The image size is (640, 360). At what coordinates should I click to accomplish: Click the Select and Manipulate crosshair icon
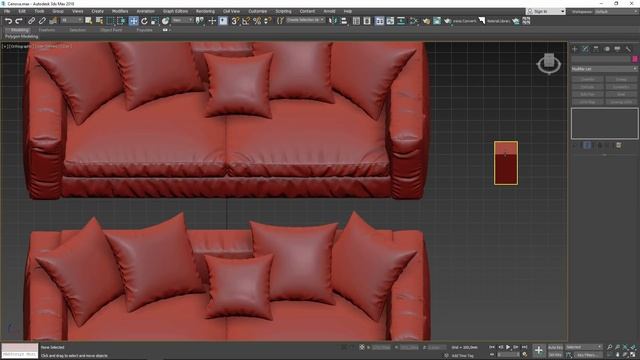pos(212,20)
